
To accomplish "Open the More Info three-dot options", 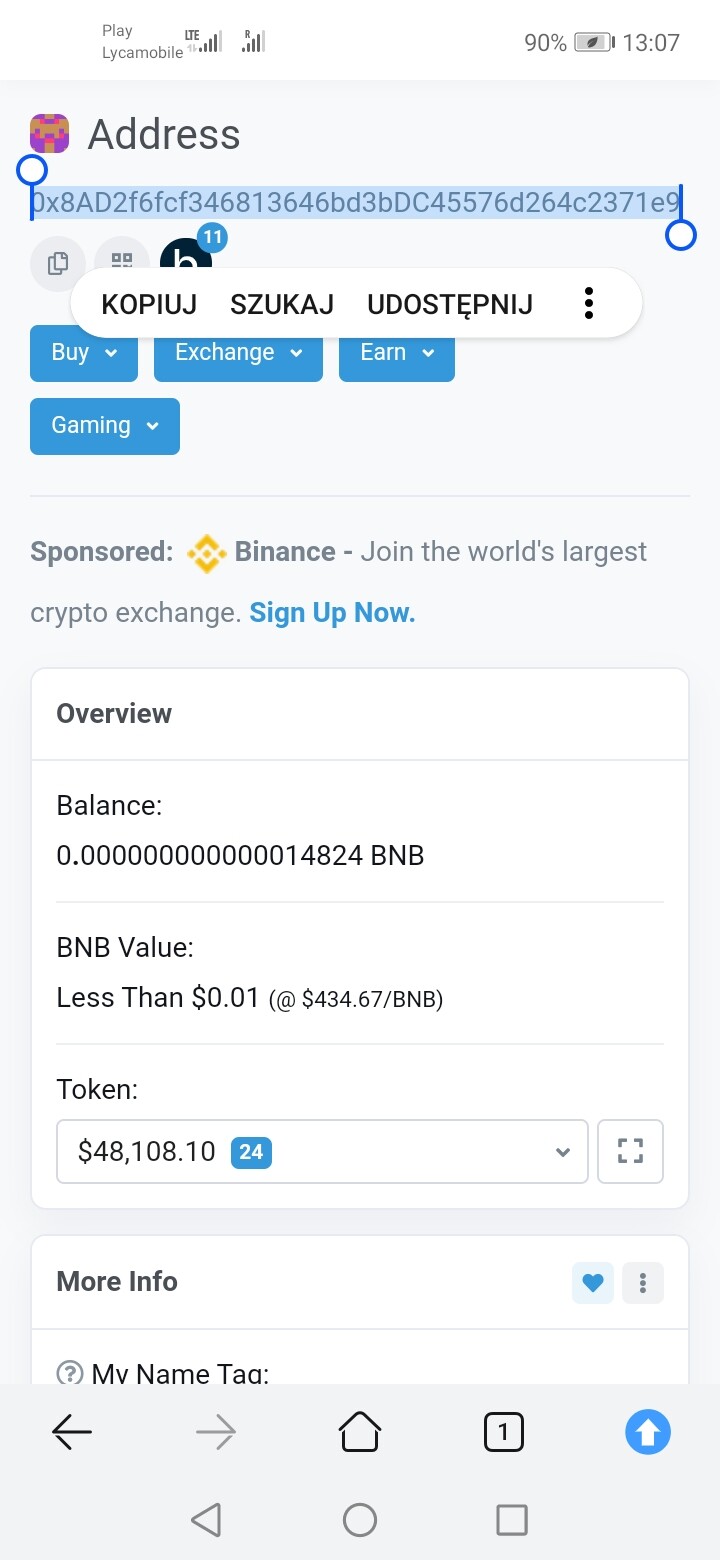I will click(643, 1282).
